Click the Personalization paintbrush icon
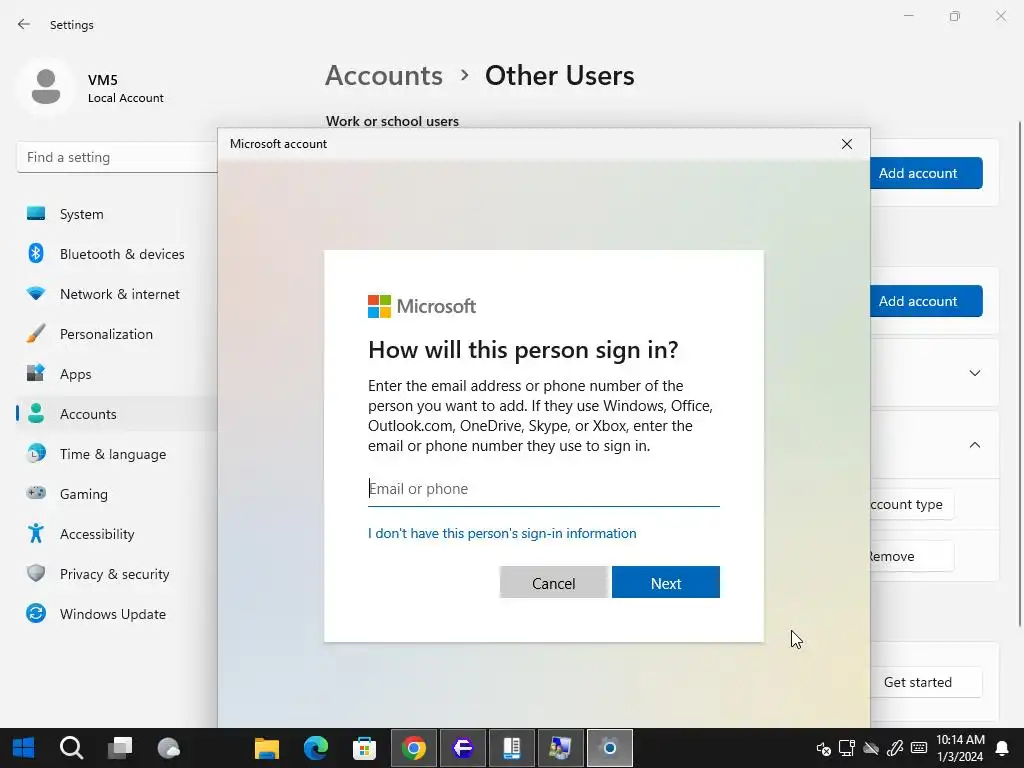Screen dimensions: 1024x768 pos(36,334)
